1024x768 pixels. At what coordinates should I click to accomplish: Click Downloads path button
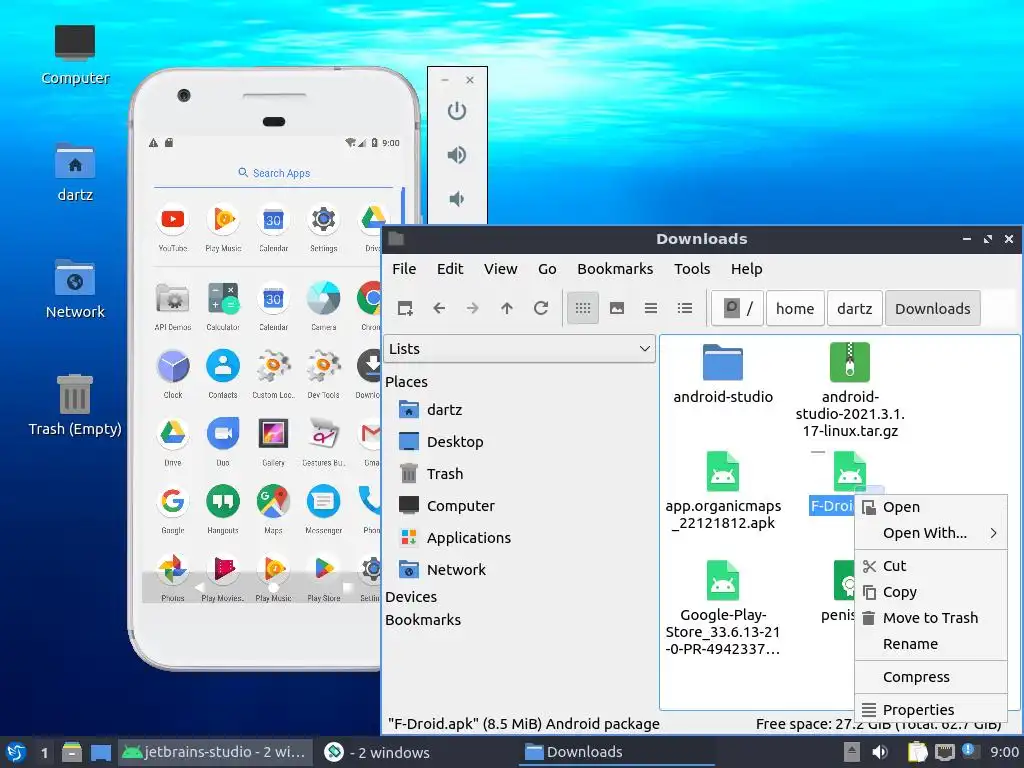[x=933, y=308]
